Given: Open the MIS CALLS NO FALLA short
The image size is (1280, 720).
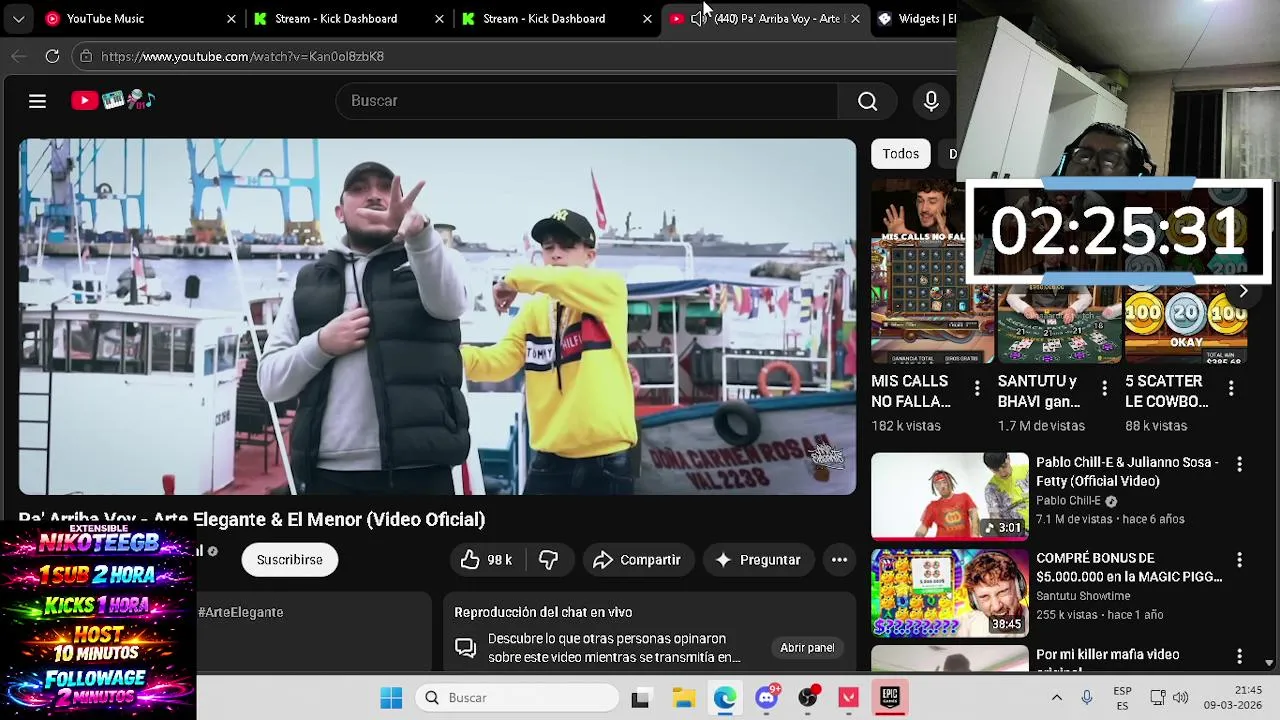Looking at the screenshot, I should (x=932, y=270).
